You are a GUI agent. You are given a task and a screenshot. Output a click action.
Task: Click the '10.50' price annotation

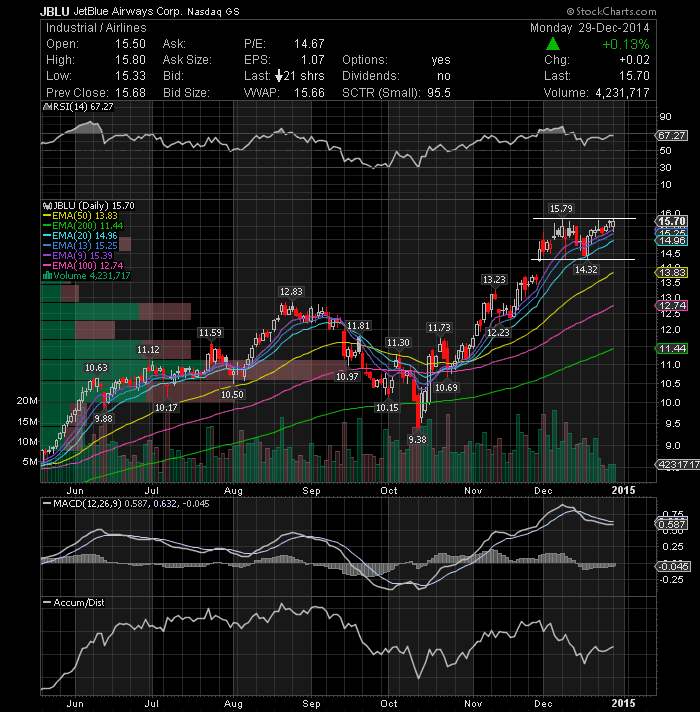(x=232, y=395)
